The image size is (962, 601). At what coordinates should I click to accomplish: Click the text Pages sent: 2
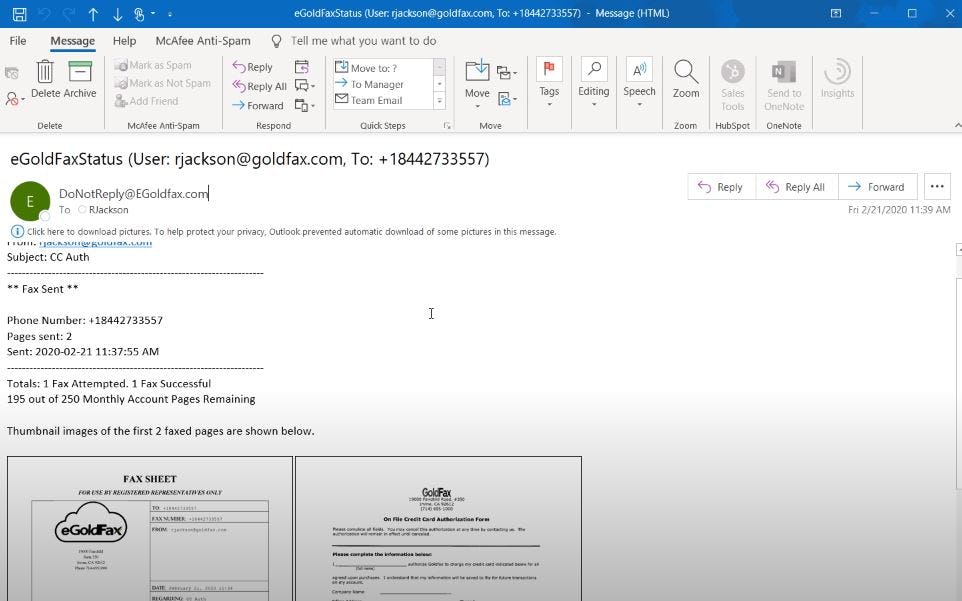39,336
